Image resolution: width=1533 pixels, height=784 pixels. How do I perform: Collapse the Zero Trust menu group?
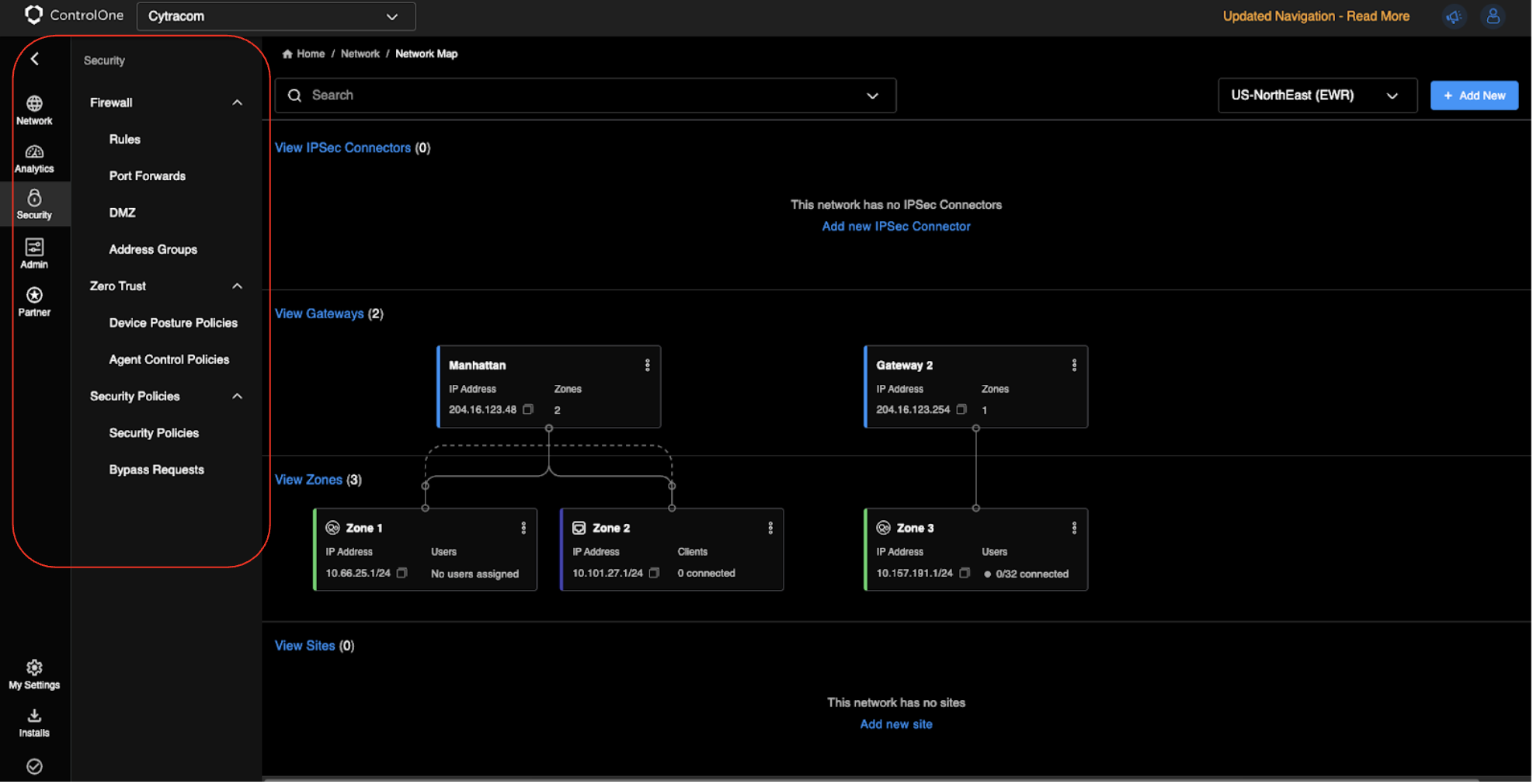[237, 286]
